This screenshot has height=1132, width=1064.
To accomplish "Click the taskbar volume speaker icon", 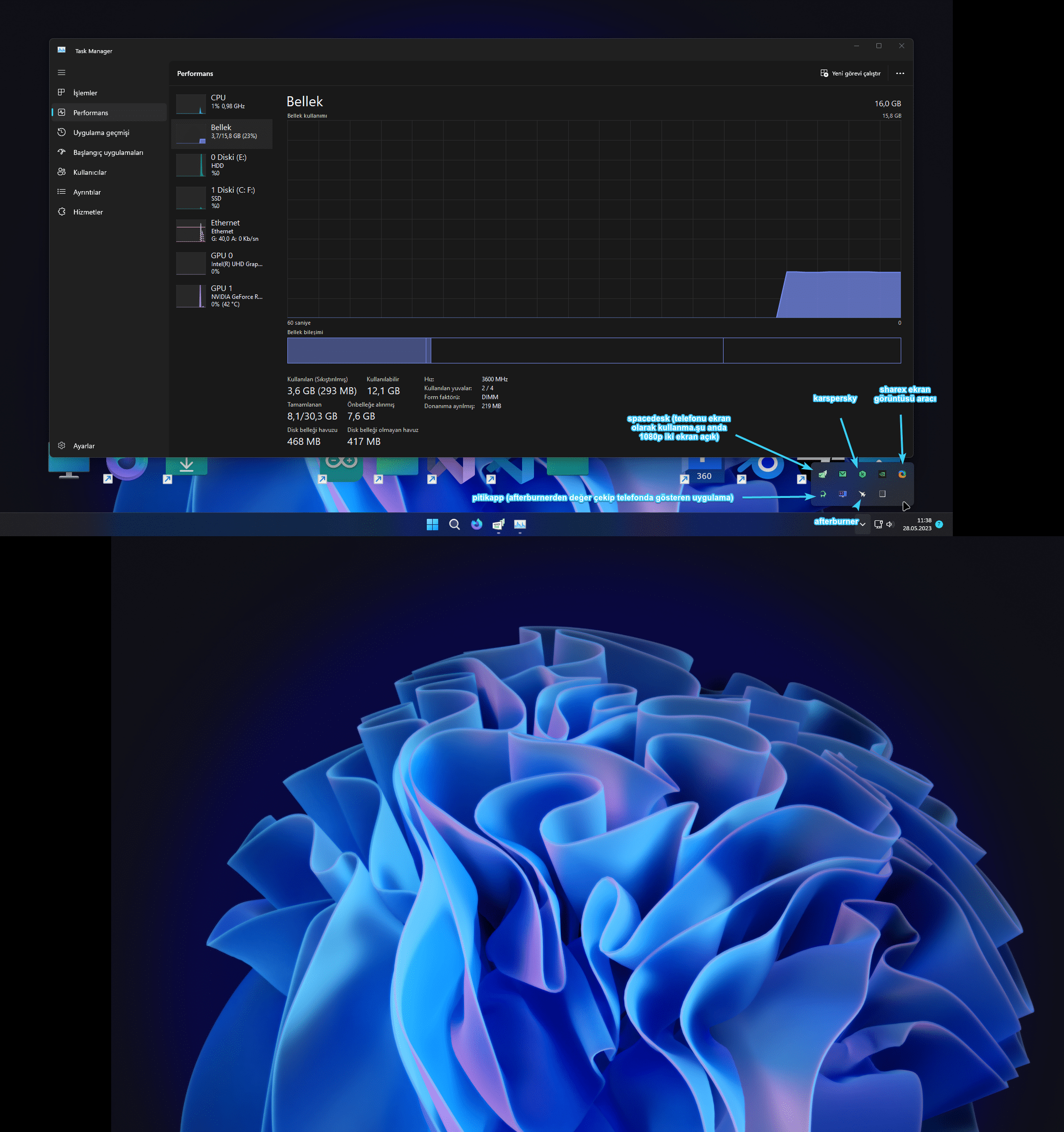I will (x=889, y=524).
